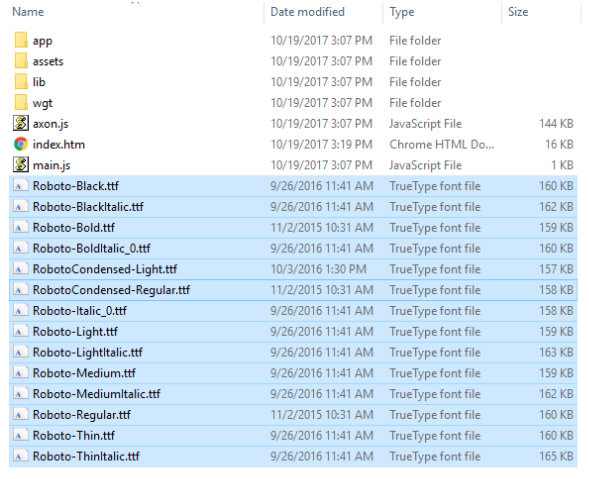The height and width of the screenshot is (479, 589).
Task: Click the 165 KB size of Roboto-ThinItalic.ttf
Action: 556,456
